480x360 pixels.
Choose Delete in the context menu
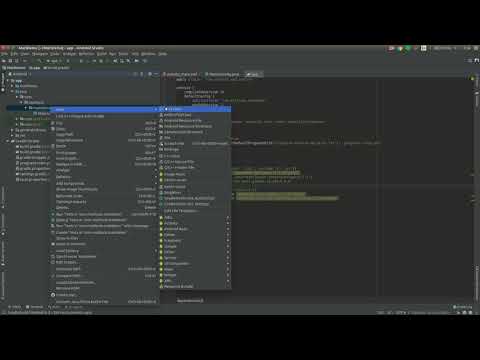(104, 207)
